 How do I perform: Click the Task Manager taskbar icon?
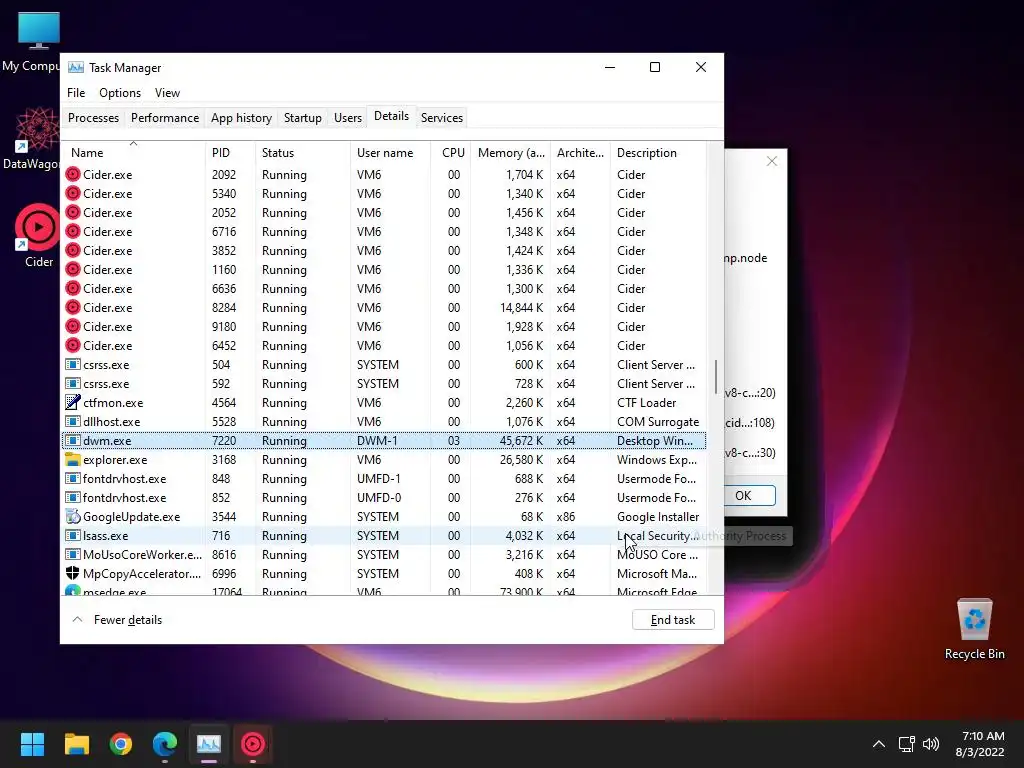tap(209, 744)
